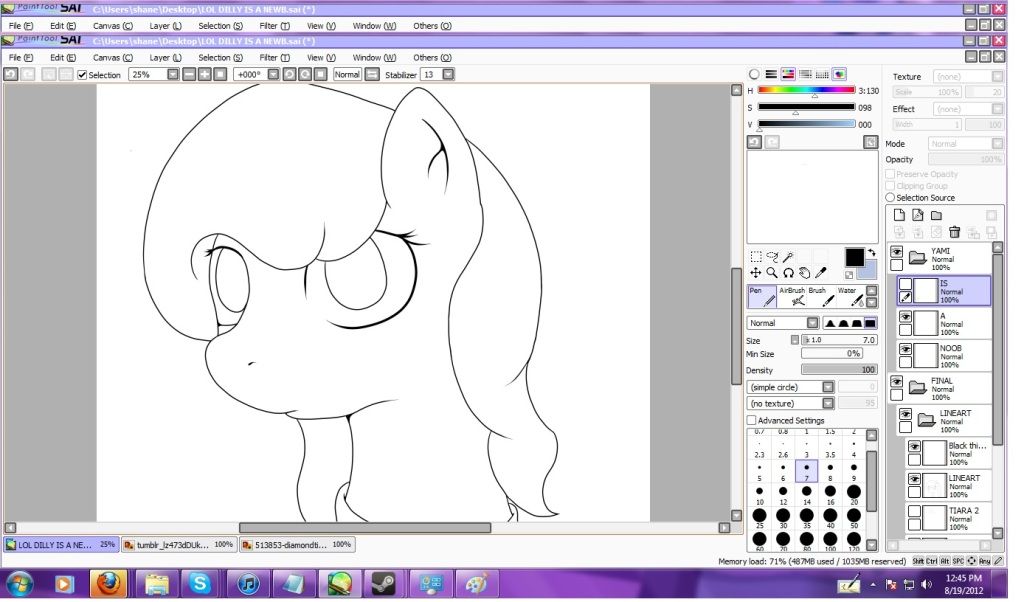Create a new layer folder
1024x602 pixels.
click(936, 215)
